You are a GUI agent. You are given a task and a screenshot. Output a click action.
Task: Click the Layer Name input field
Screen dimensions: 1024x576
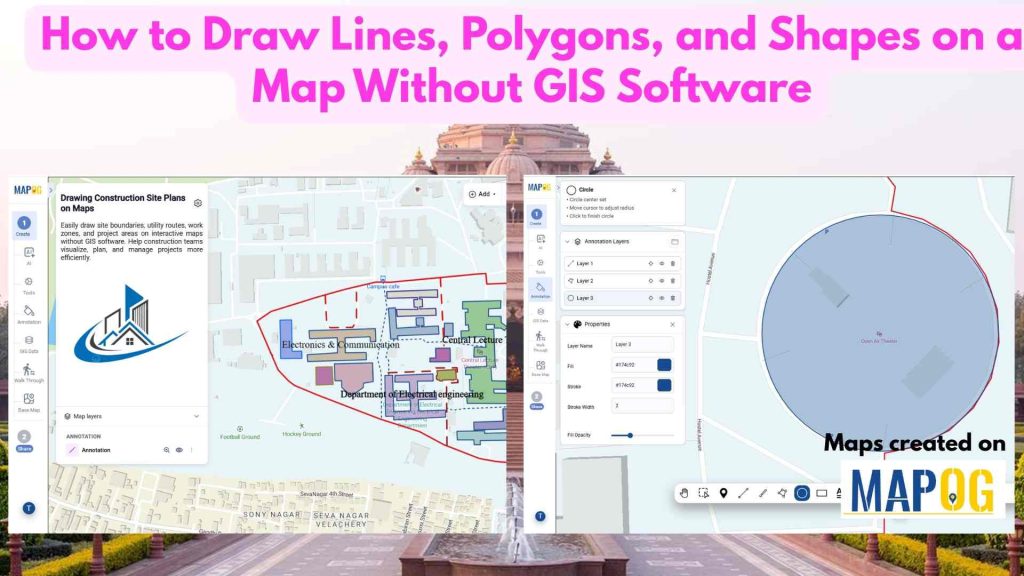tap(643, 344)
